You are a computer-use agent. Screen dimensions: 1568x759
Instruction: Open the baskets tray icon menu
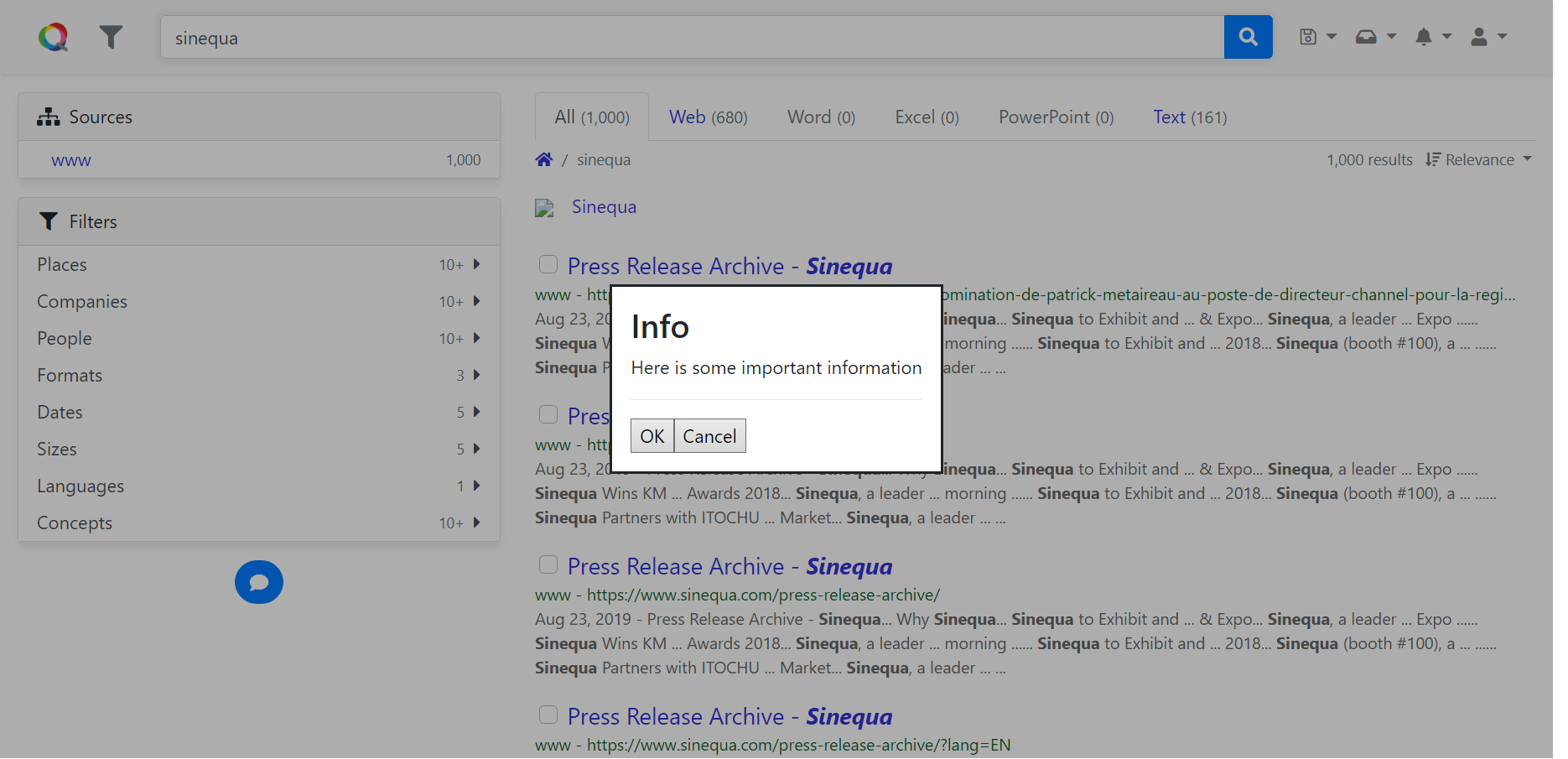1375,37
